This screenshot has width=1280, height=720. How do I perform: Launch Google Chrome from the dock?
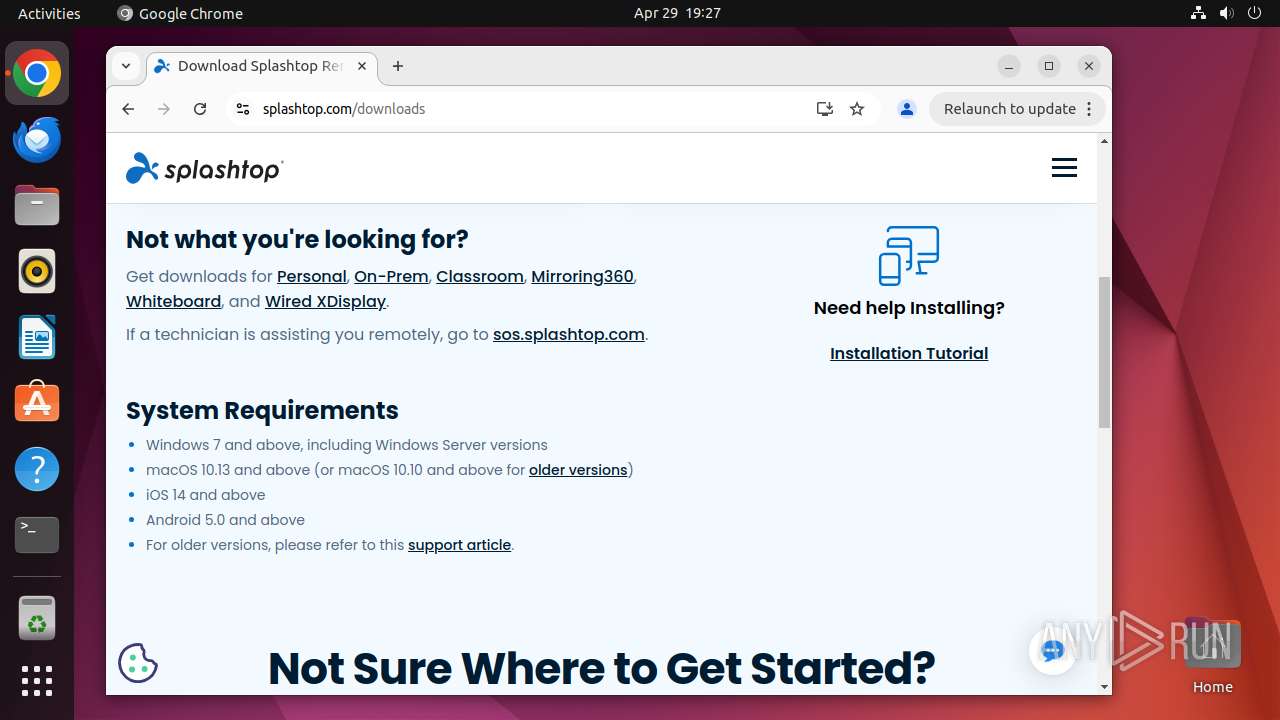coord(37,74)
